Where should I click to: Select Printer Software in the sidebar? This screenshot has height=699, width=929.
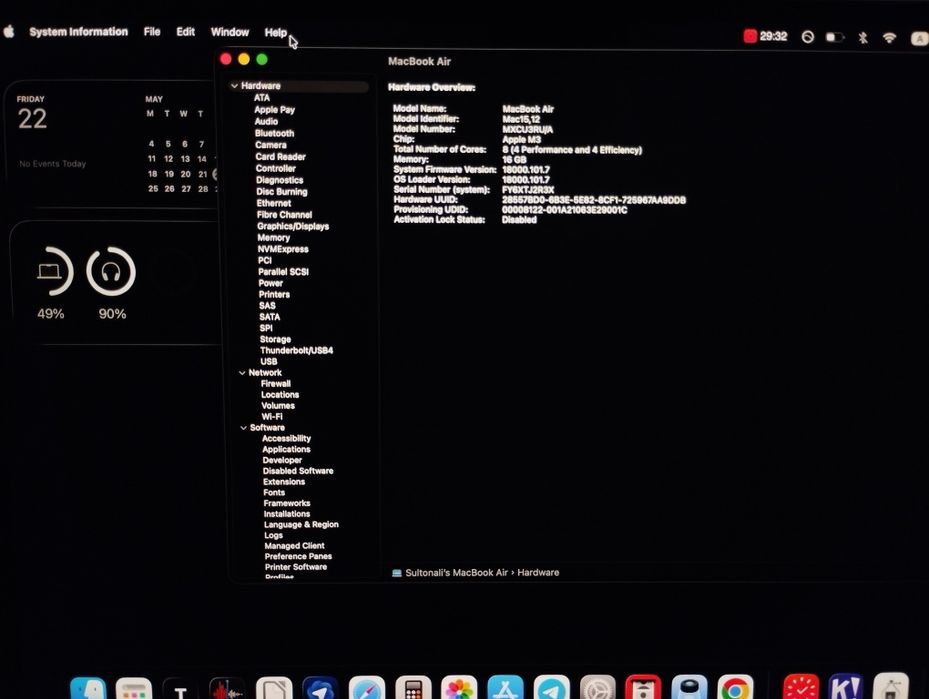click(296, 567)
